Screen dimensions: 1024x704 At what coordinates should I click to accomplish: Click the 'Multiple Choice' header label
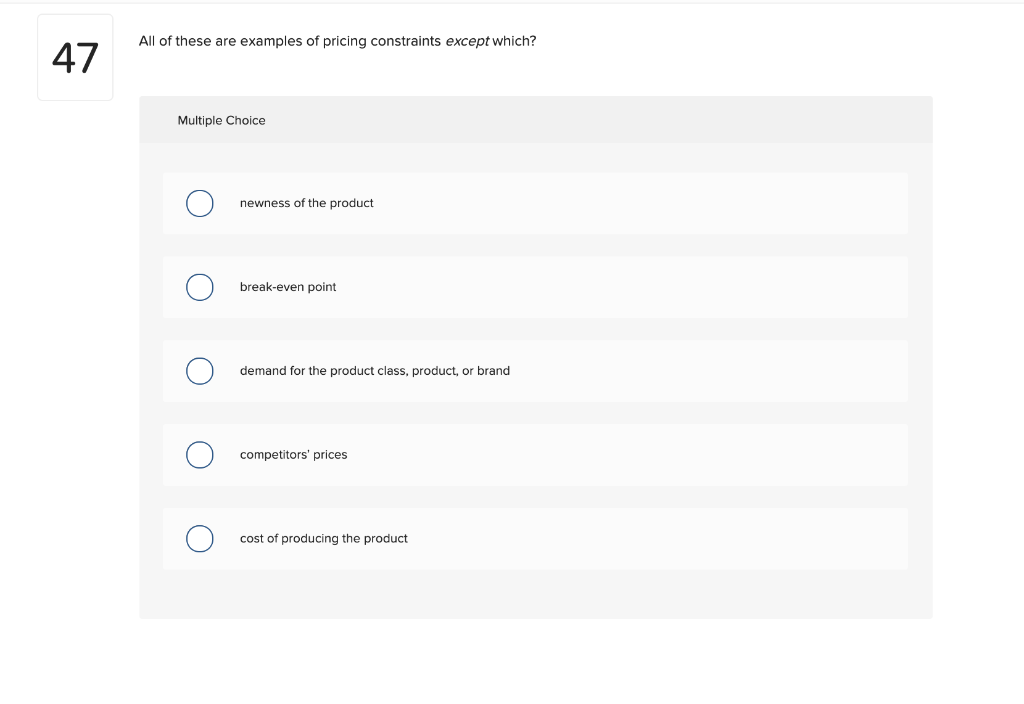pyautogui.click(x=221, y=120)
